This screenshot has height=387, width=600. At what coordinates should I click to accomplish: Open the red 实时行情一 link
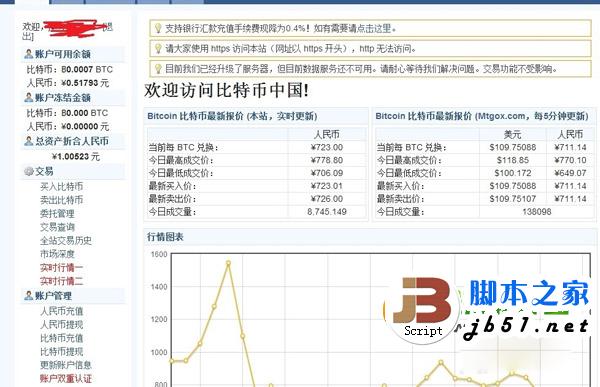click(62, 268)
